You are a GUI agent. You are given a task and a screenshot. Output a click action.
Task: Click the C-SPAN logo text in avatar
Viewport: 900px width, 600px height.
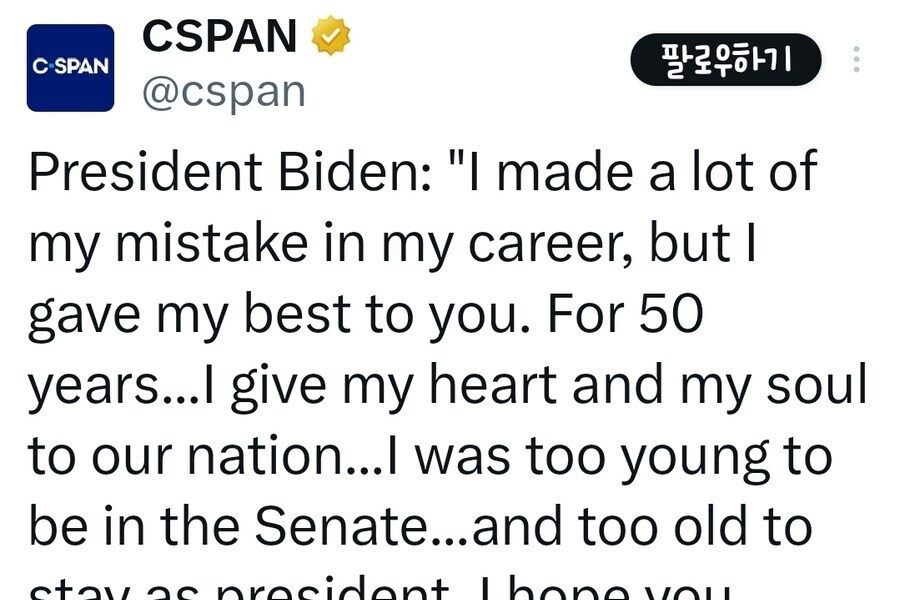tap(70, 67)
